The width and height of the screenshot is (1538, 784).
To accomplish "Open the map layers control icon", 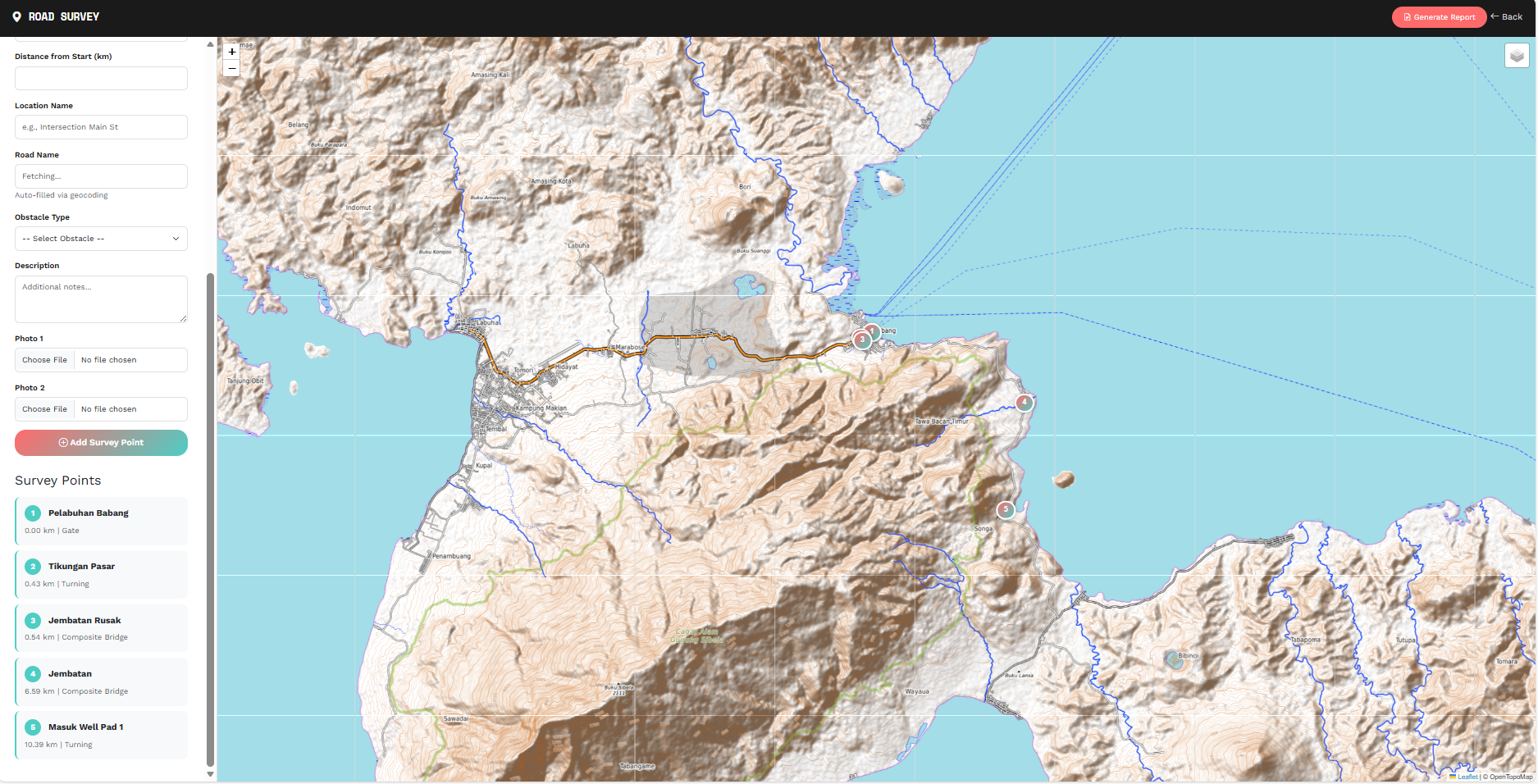I will 1517,56.
